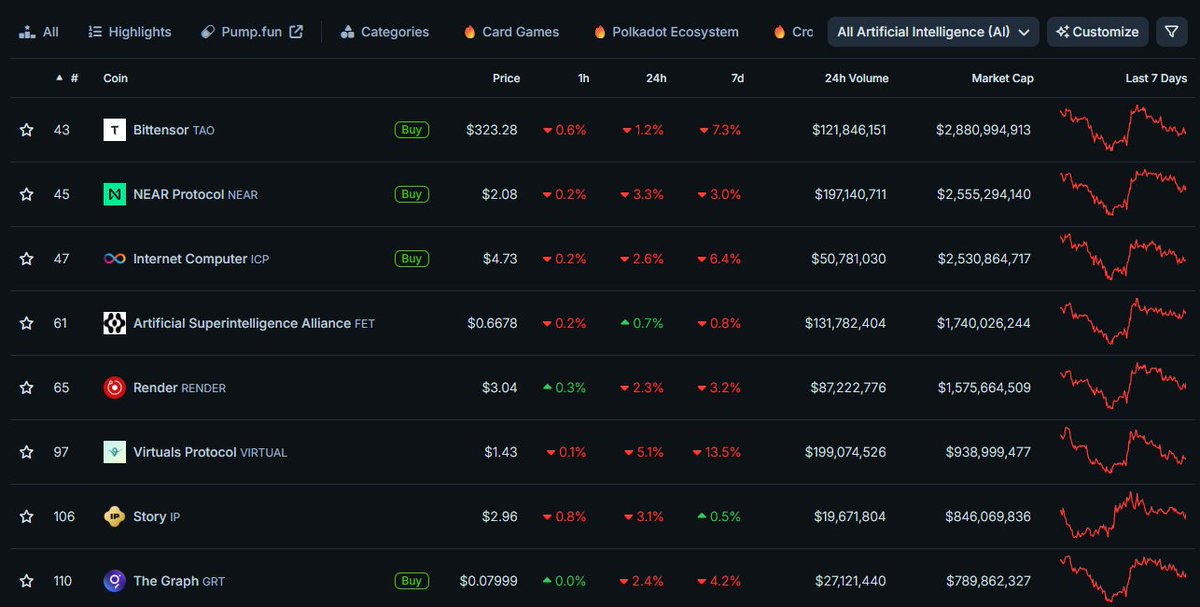
Task: Click Virtuals 7d change 13.5%
Action: pyautogui.click(x=716, y=452)
